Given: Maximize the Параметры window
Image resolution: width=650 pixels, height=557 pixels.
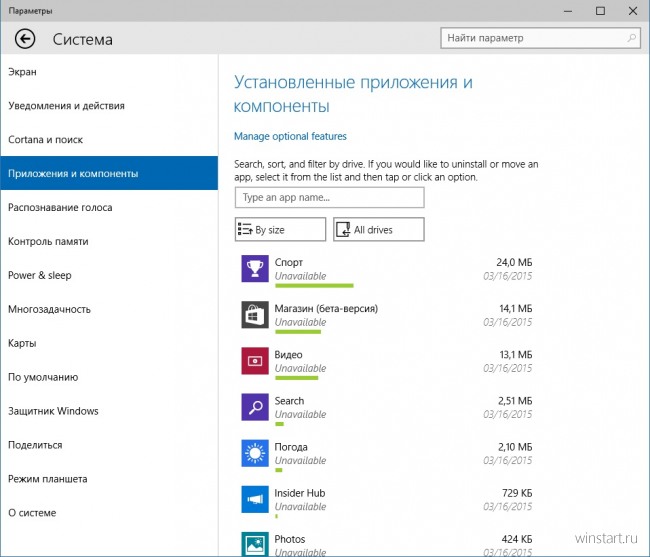Looking at the screenshot, I should (600, 11).
